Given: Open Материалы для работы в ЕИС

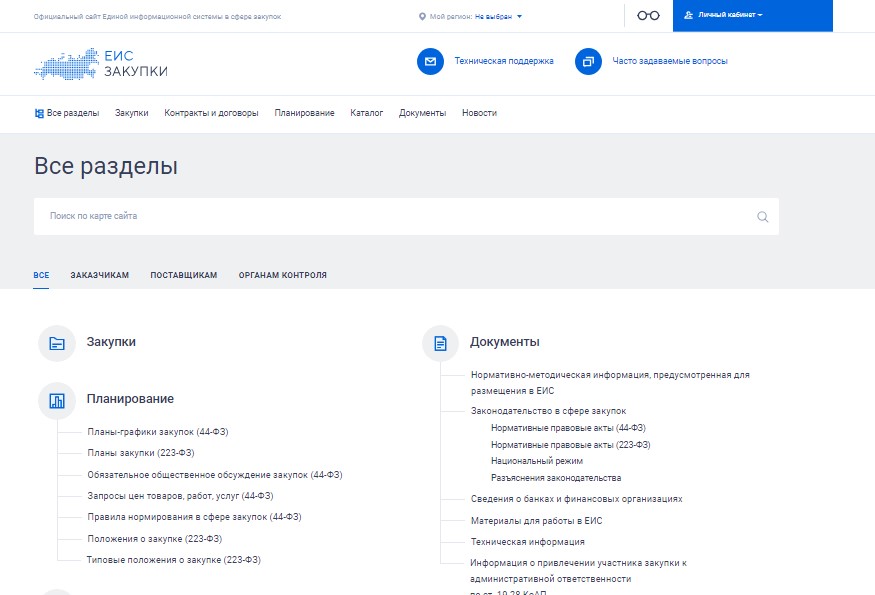Looking at the screenshot, I should [536, 521].
